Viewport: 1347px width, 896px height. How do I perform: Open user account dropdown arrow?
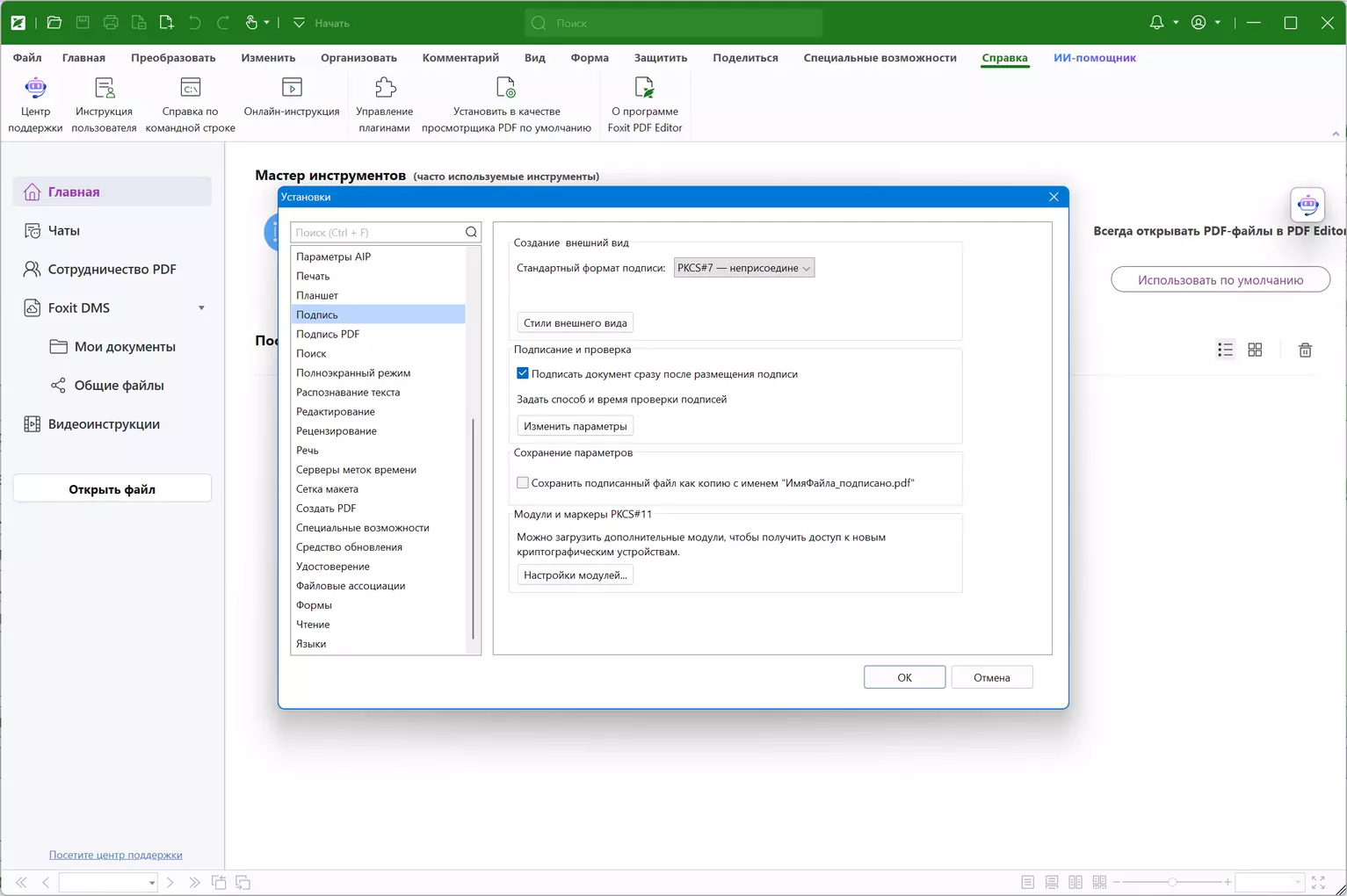(1218, 23)
